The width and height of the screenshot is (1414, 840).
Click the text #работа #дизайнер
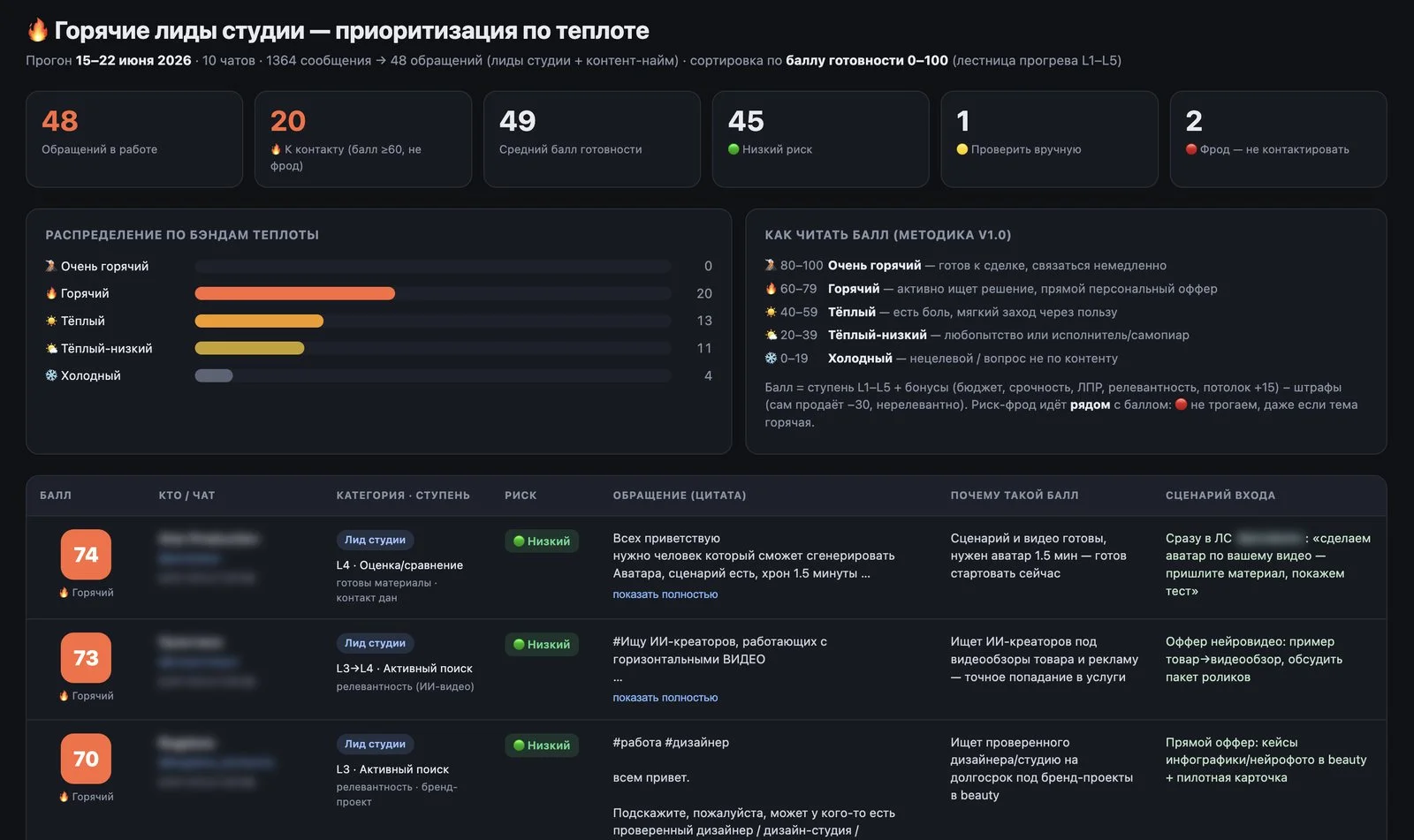point(671,742)
